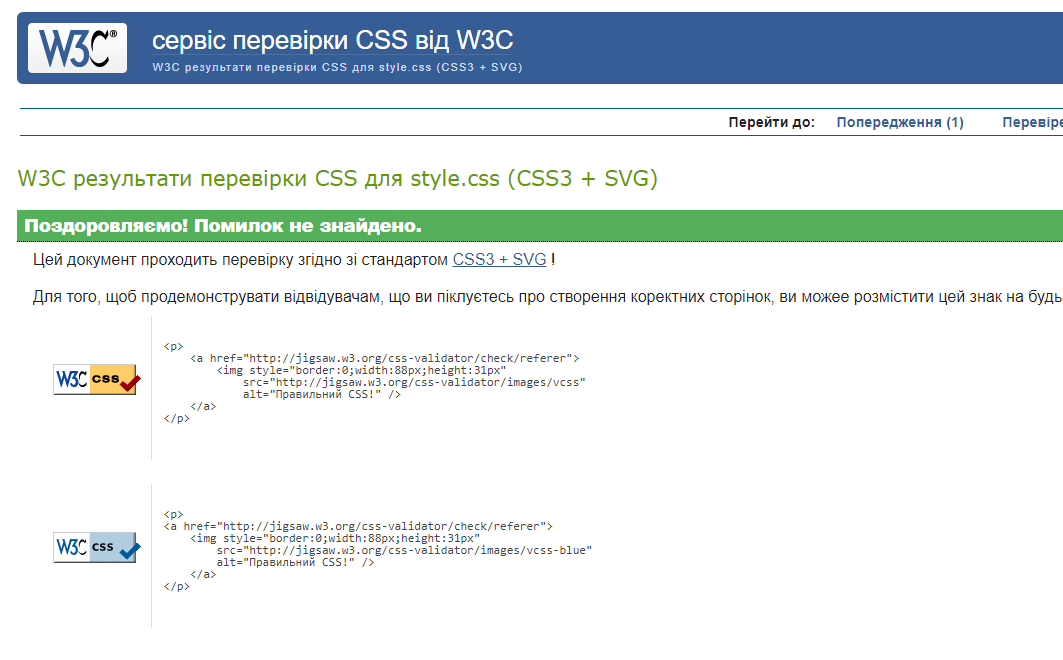This screenshot has width=1063, height=660.
Task: Select the blue W3C CSS validation badge
Action: [x=95, y=548]
